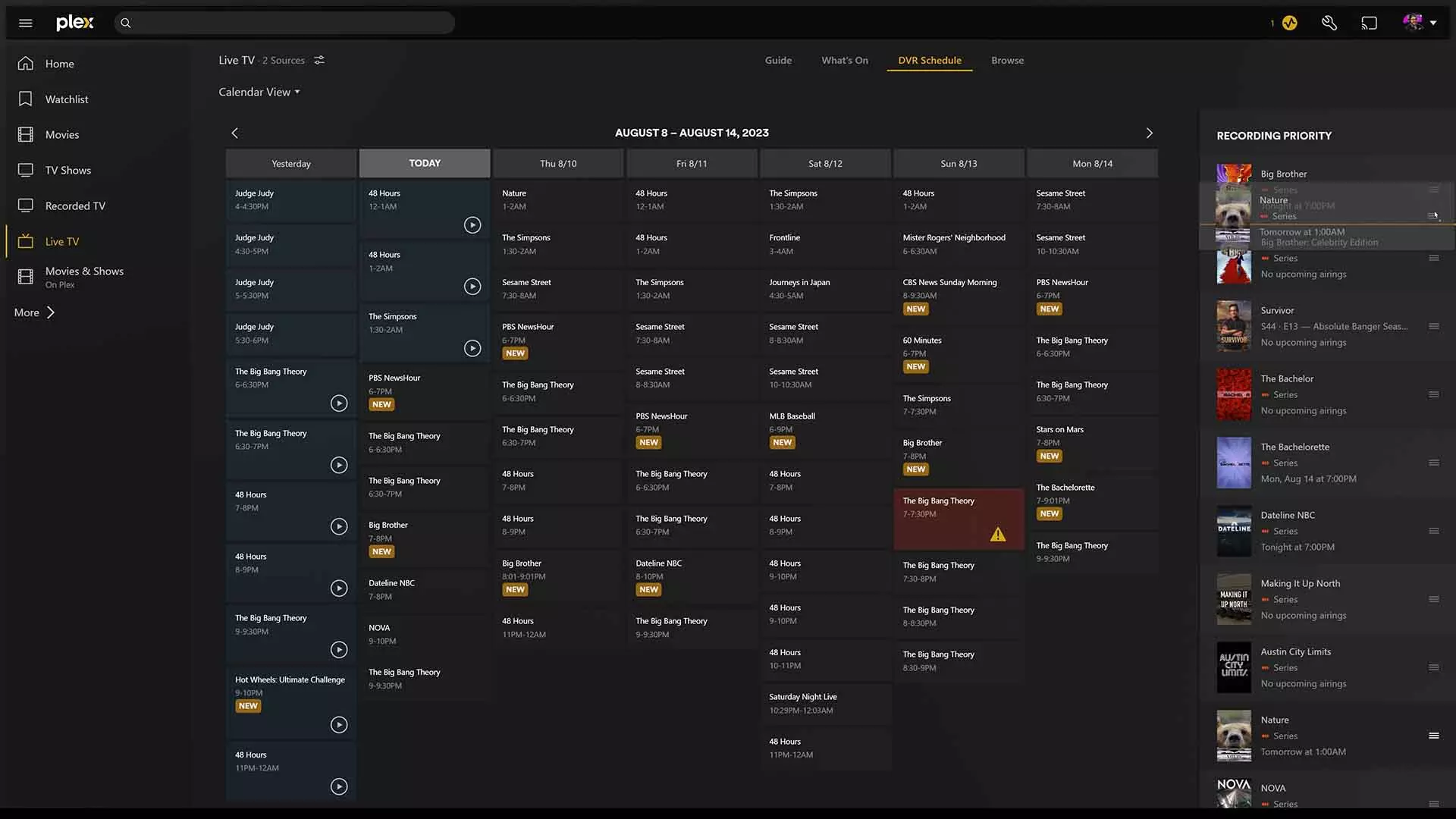Open Live TV sources filter icon
The width and height of the screenshot is (1456, 819).
[x=319, y=60]
